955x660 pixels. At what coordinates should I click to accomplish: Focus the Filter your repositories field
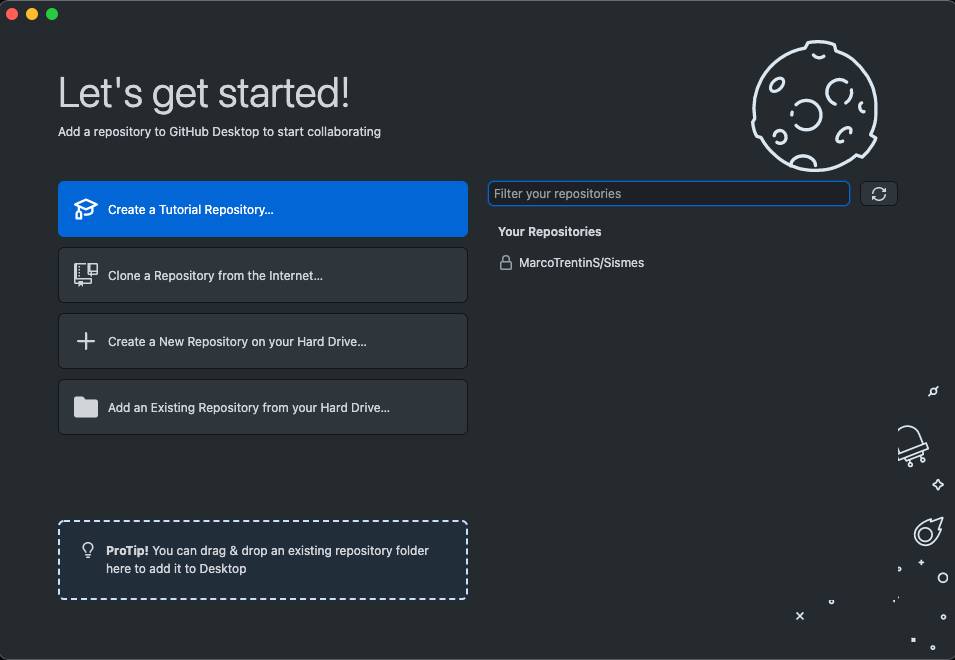coord(668,194)
